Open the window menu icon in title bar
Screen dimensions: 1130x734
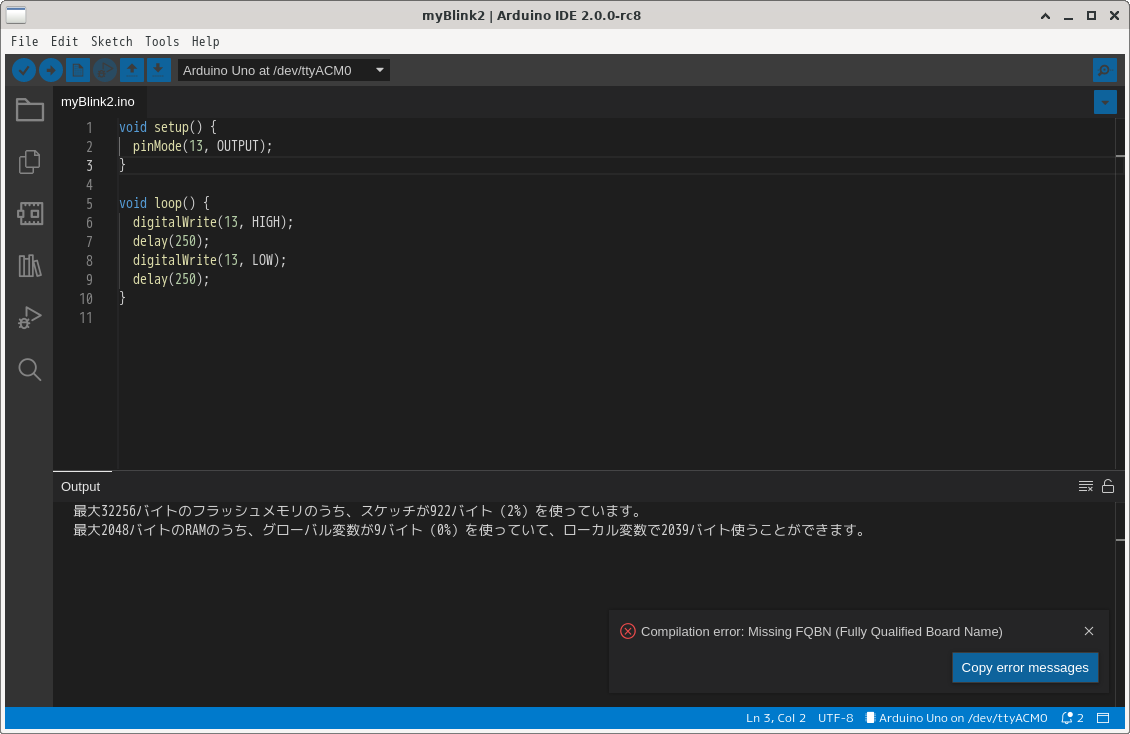click(16, 15)
